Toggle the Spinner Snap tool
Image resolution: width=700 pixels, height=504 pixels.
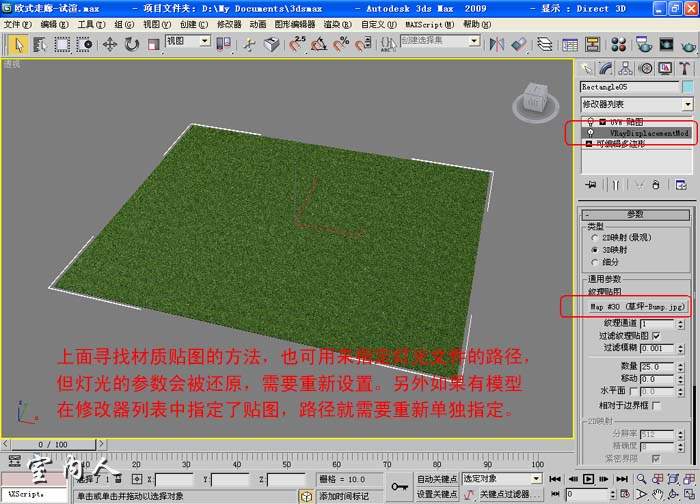click(363, 44)
